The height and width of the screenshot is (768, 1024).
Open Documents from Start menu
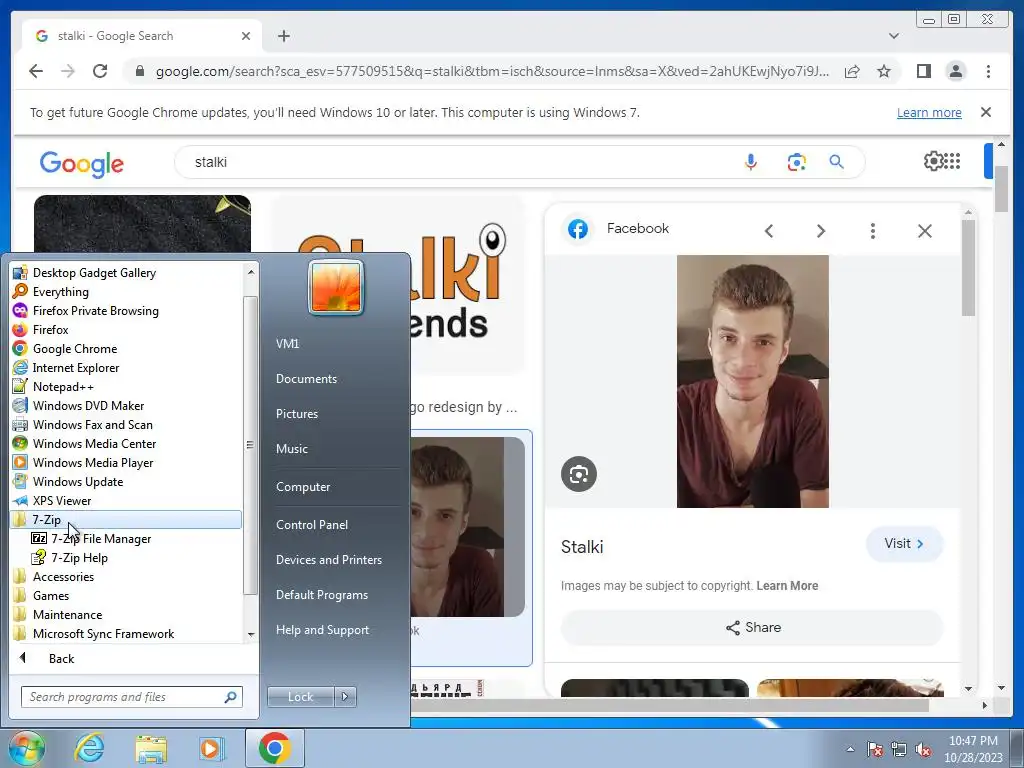tap(306, 379)
